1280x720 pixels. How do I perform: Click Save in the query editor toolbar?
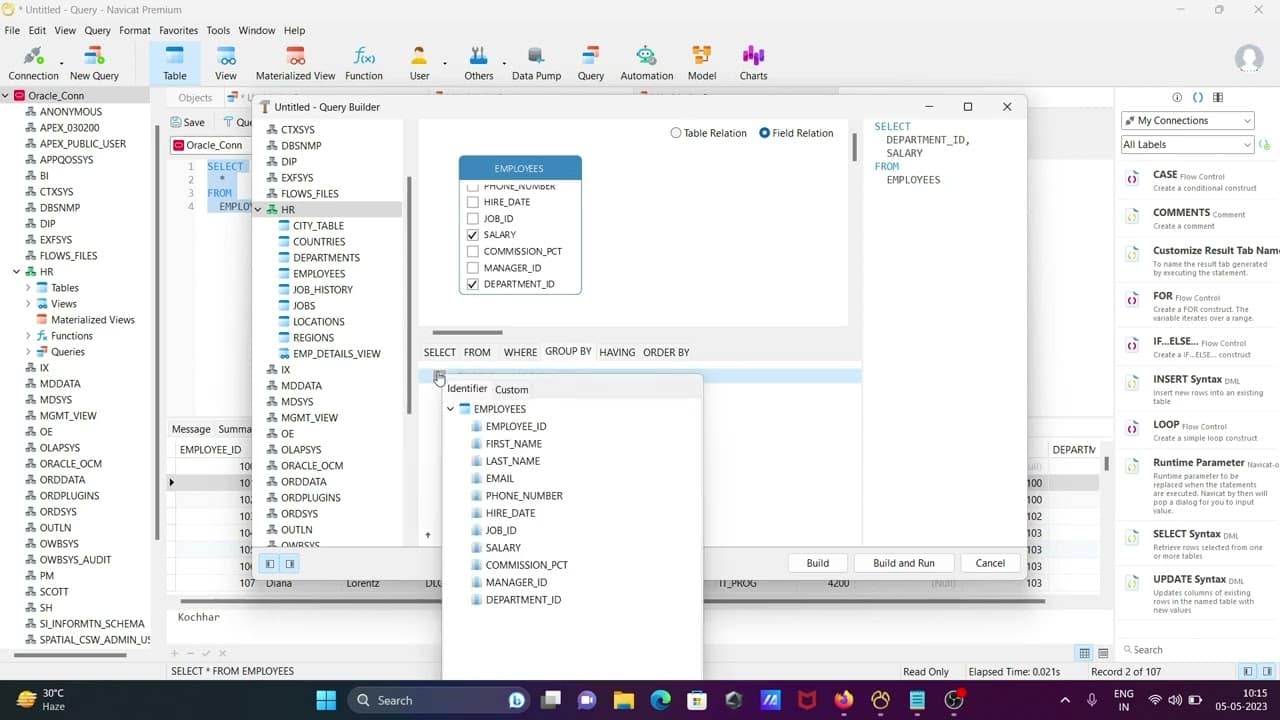pos(187,122)
